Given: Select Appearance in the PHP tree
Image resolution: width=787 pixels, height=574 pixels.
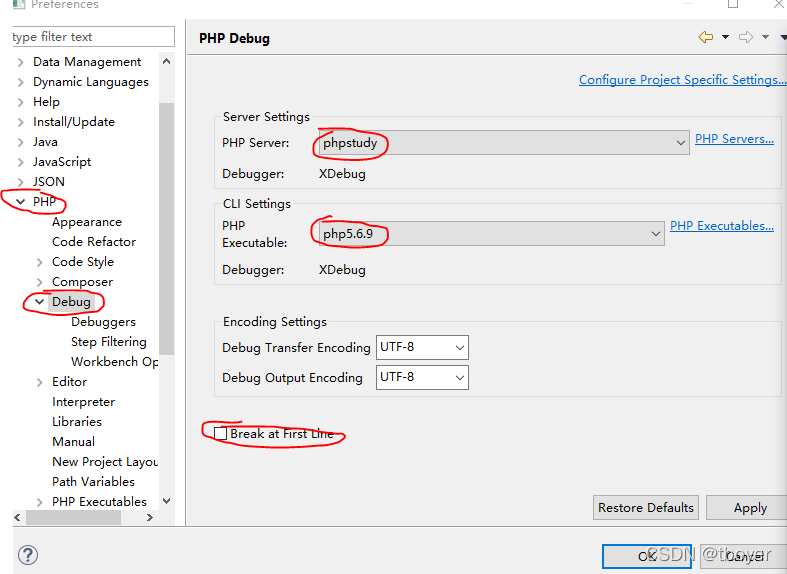Looking at the screenshot, I should point(87,222).
